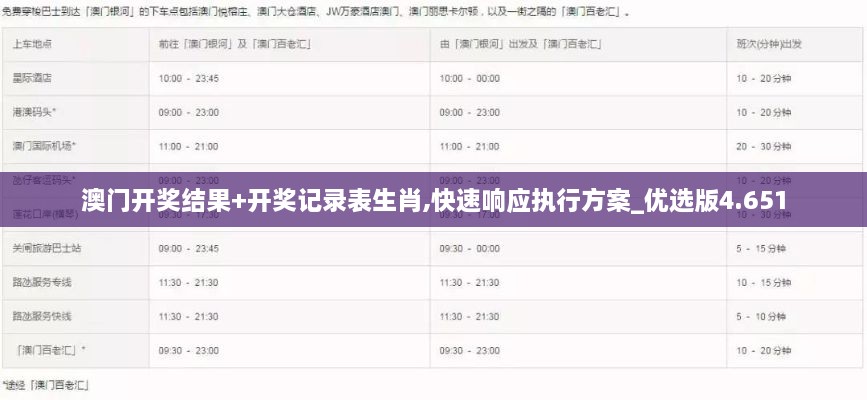Click the 5 - 15分钟 frequency cell

pyautogui.click(x=761, y=249)
